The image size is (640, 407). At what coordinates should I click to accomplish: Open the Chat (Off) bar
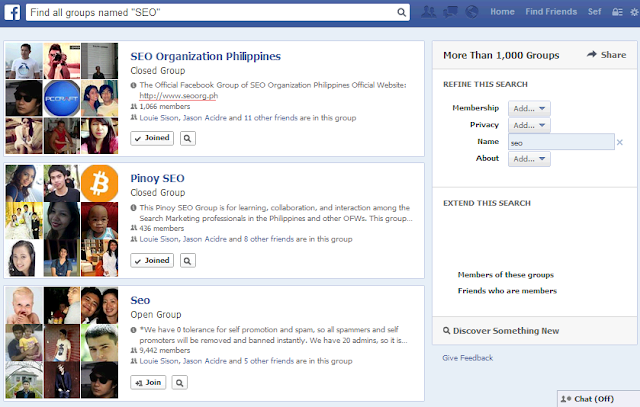point(598,399)
